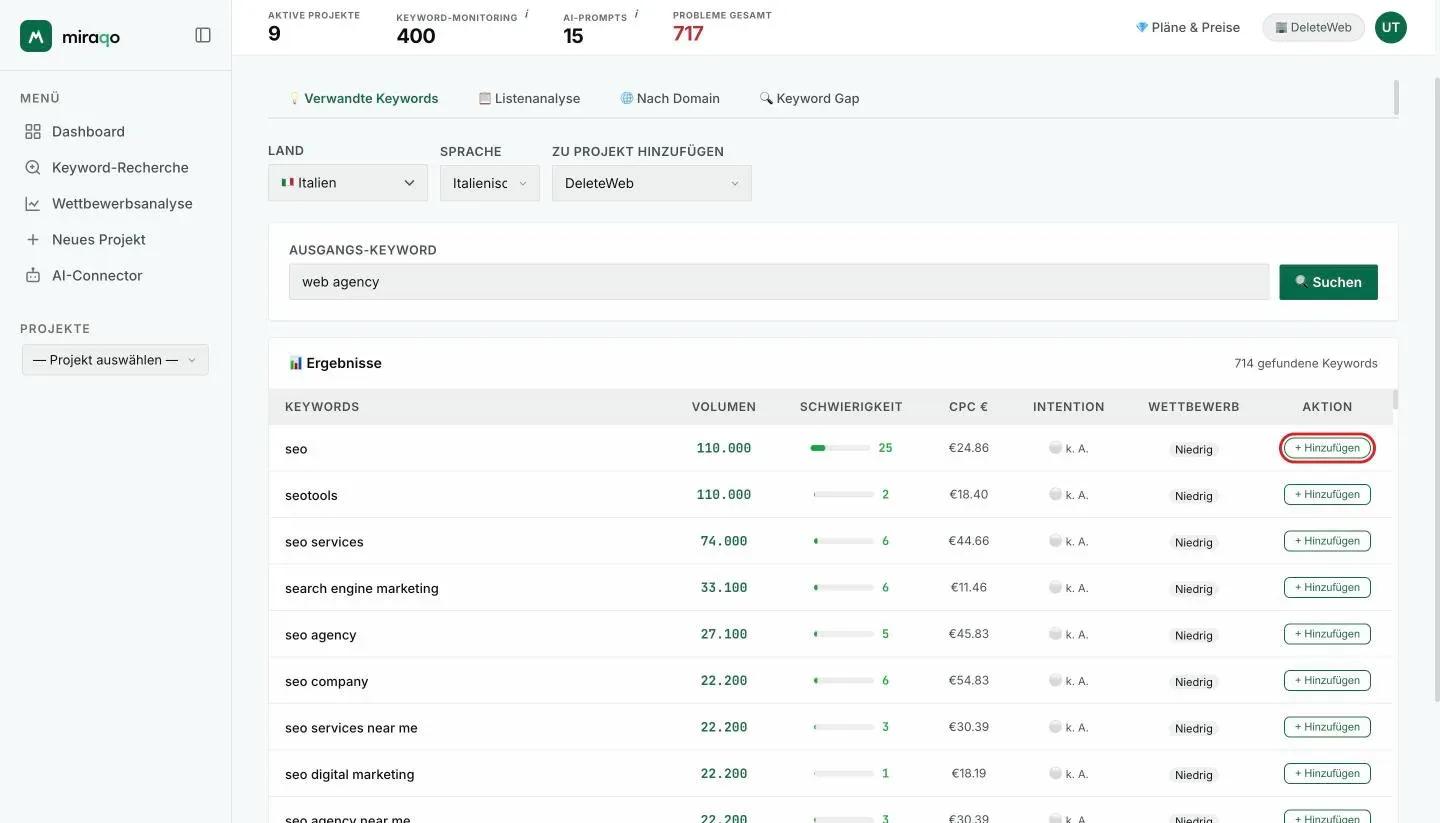Click the Ausgangs-Keyword input field
This screenshot has width=1440, height=823.
779,282
